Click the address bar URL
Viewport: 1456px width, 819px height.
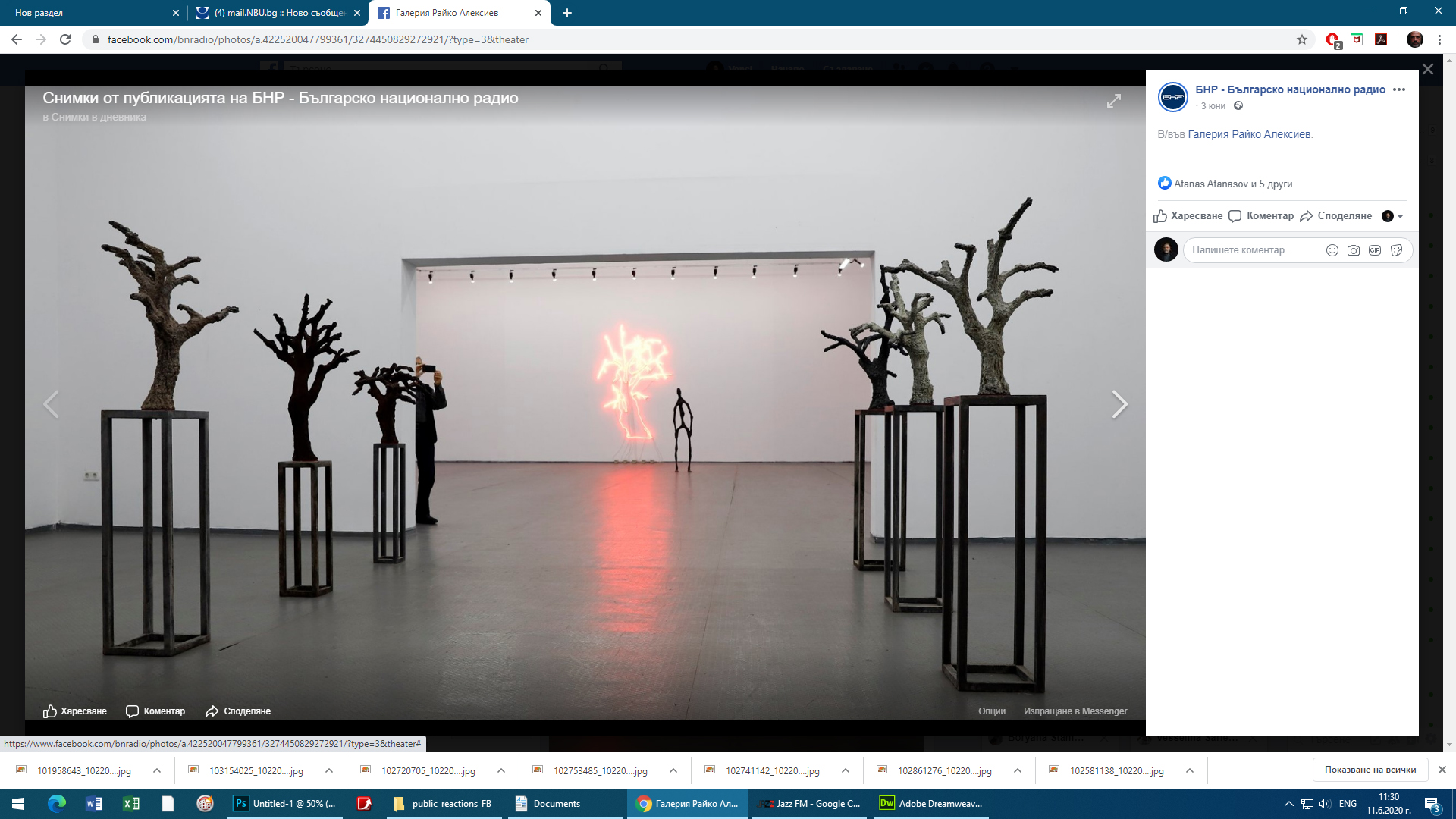(318, 39)
